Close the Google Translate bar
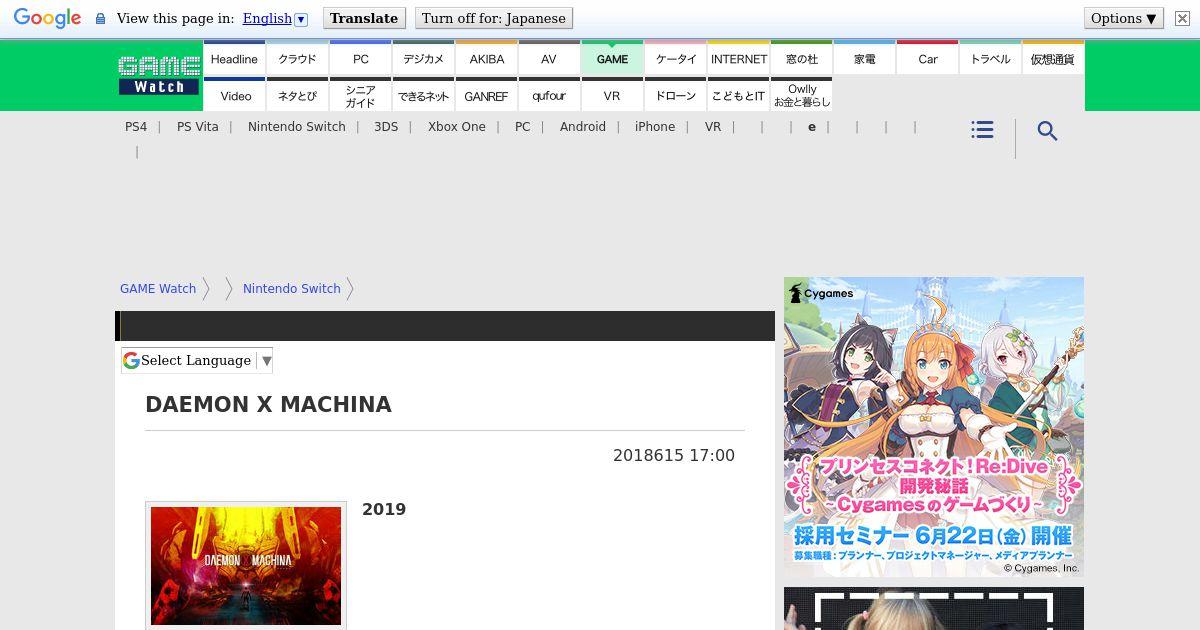 click(x=1182, y=18)
